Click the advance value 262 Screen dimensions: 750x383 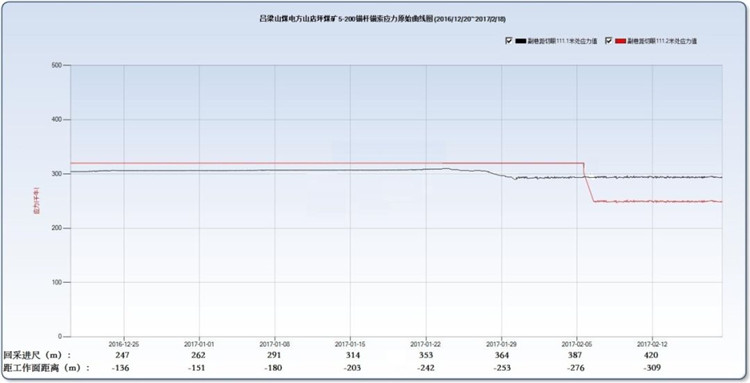click(x=198, y=355)
